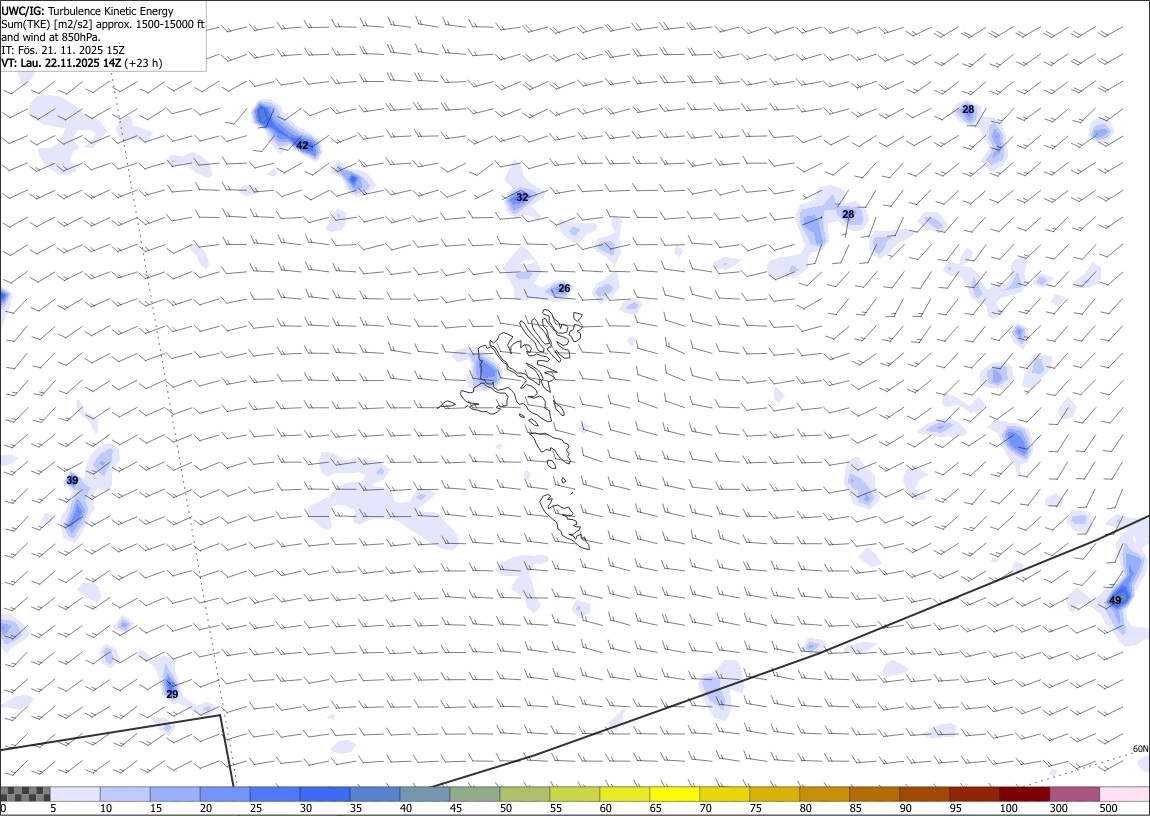This screenshot has height=816, width=1150.
Task: Click the 60N latitude label
Action: [1140, 749]
